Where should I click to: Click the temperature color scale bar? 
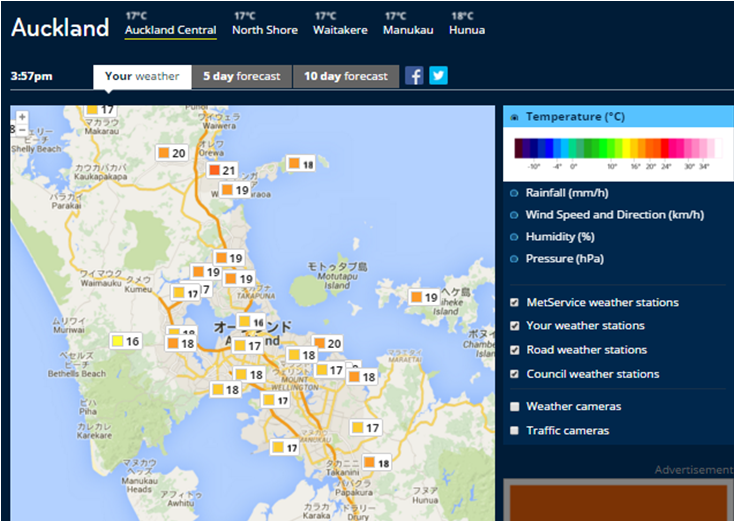(x=612, y=149)
